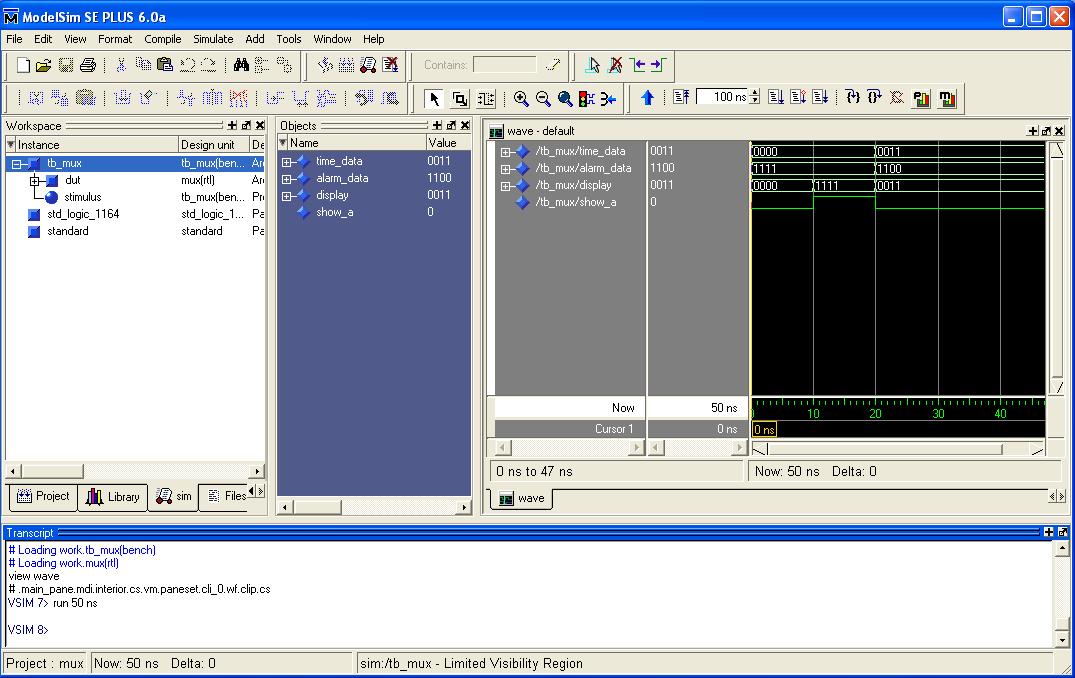Open the Compile menu
1075x678 pixels.
pyautogui.click(x=162, y=39)
